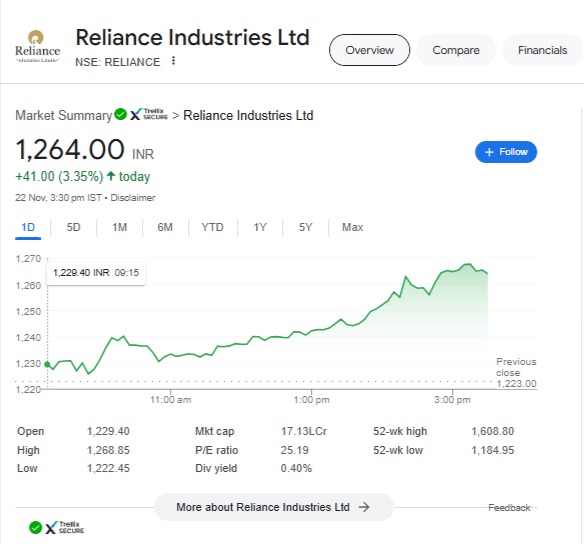Image resolution: width=584 pixels, height=544 pixels.
Task: Open the Financials tab
Action: tap(542, 50)
